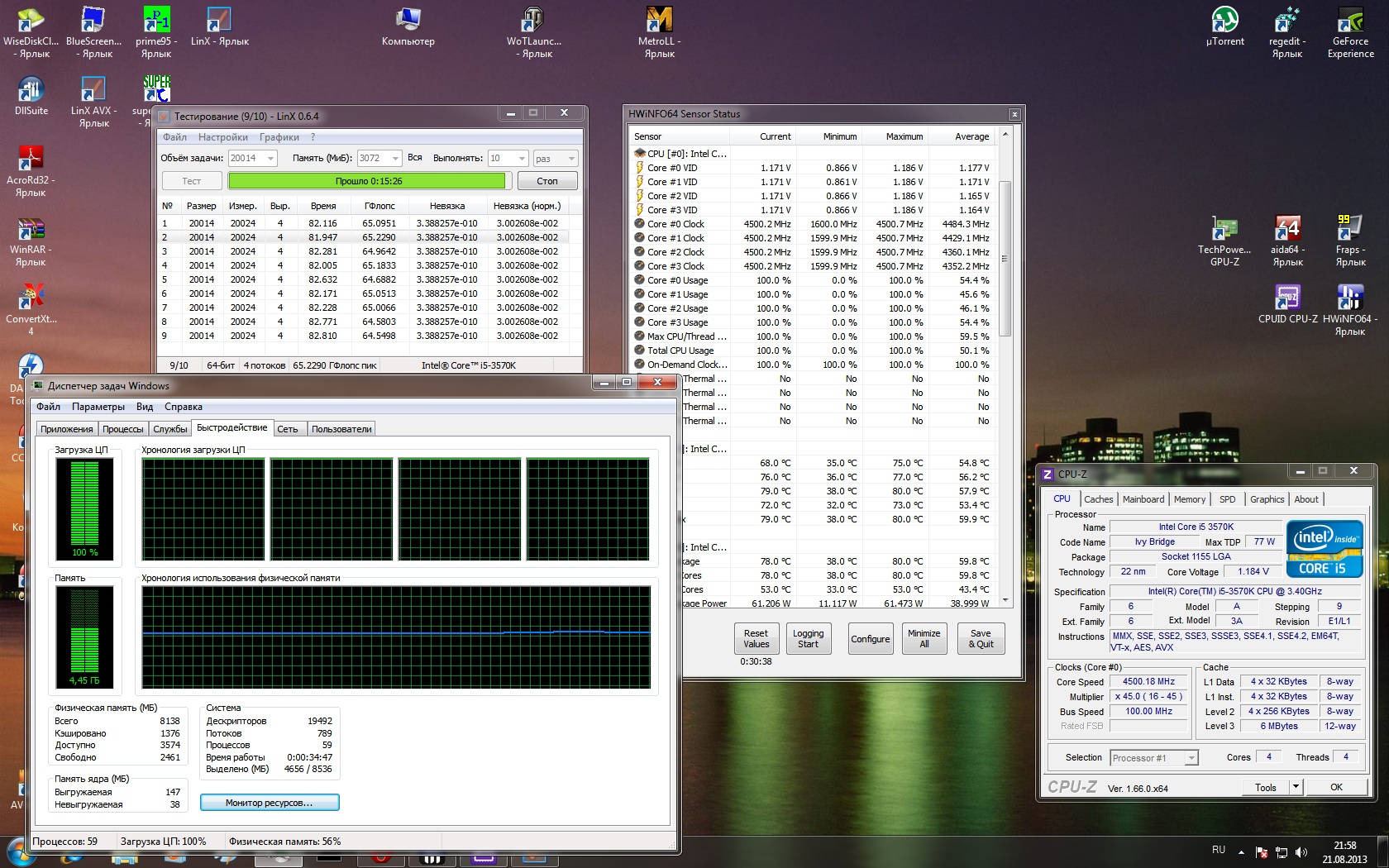The image size is (1389, 868).
Task: Open the TechPowerUp GPU-Z desktop icon
Action: coord(1224,241)
